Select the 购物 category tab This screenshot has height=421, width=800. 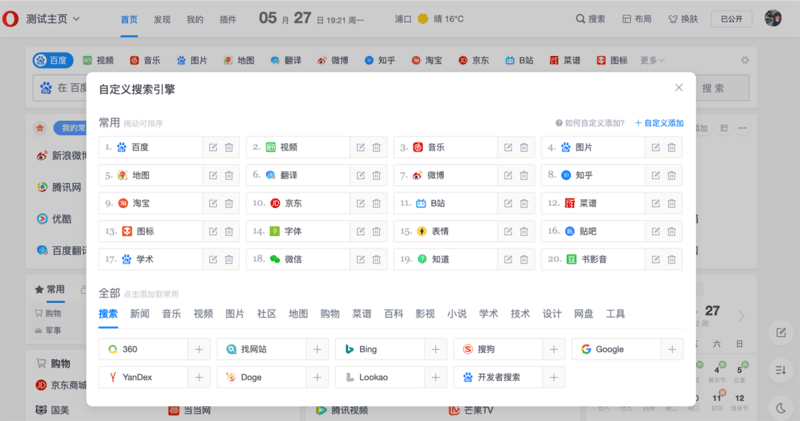pos(330,314)
